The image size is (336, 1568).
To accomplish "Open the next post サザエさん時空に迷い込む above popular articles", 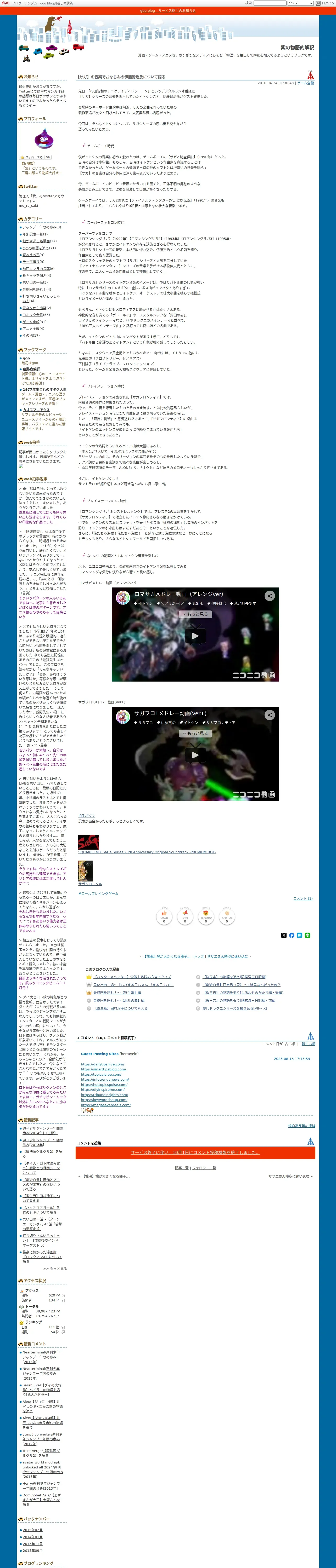I will pyautogui.click(x=227, y=956).
